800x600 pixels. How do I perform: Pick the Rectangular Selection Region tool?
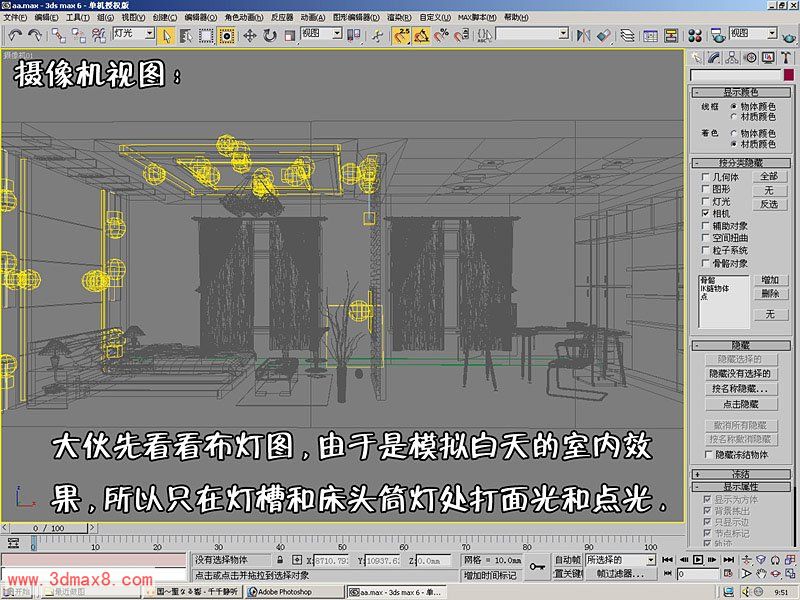coord(206,35)
